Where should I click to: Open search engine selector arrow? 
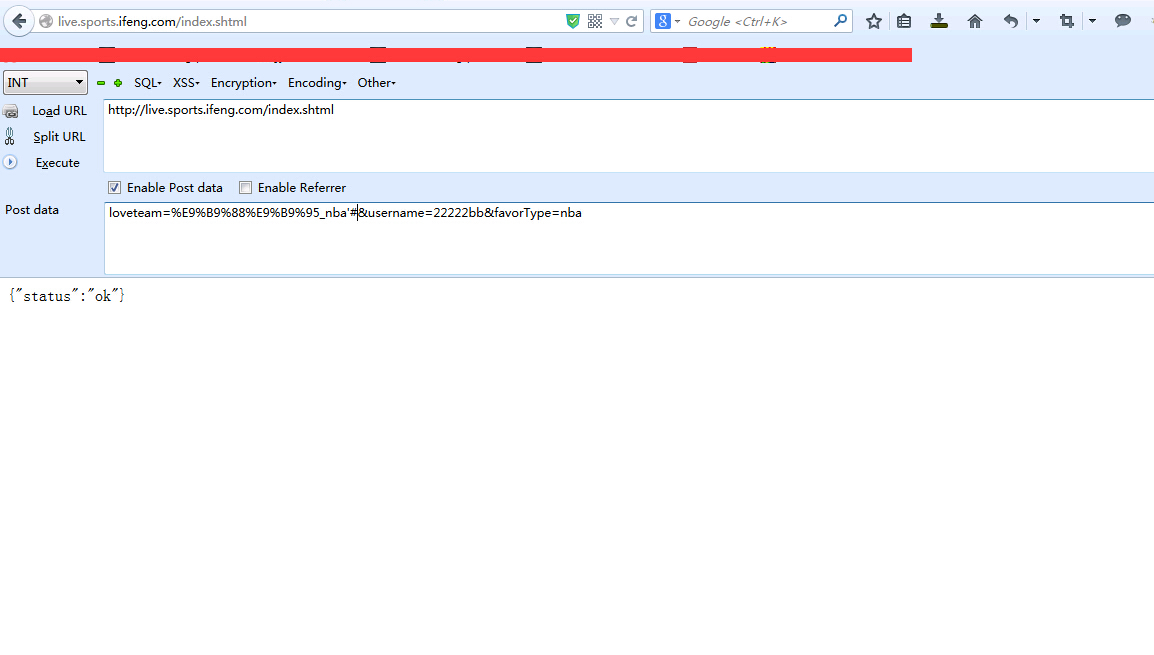(x=677, y=21)
